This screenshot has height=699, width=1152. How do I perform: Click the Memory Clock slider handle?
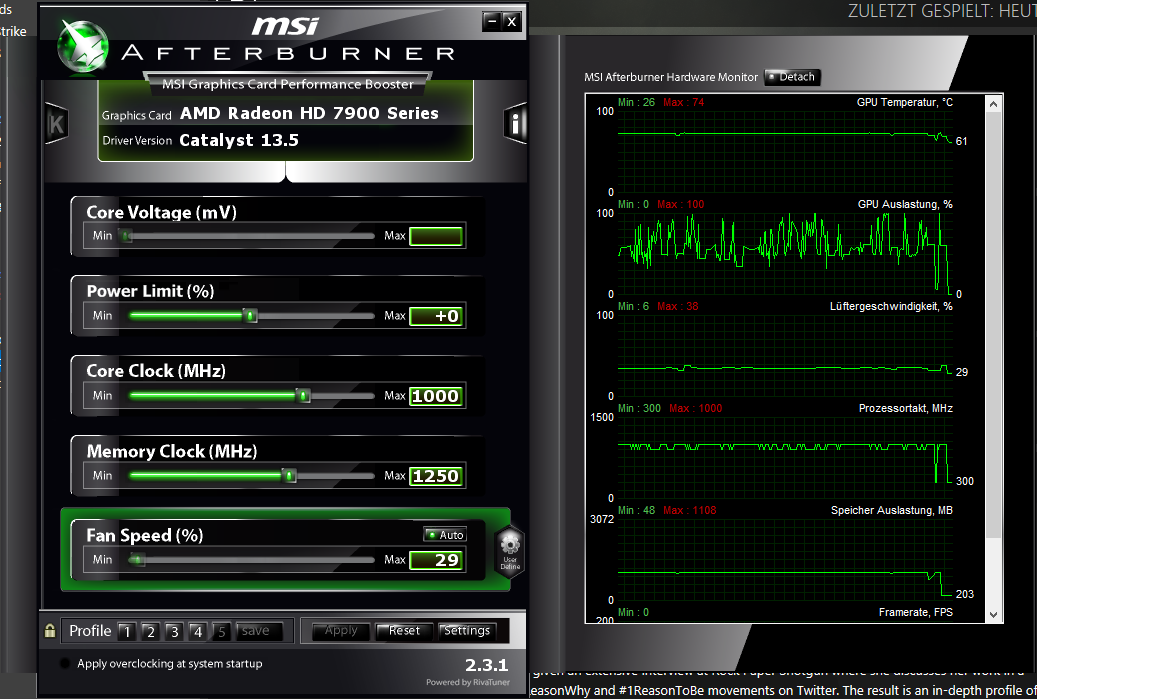pyautogui.click(x=289, y=476)
